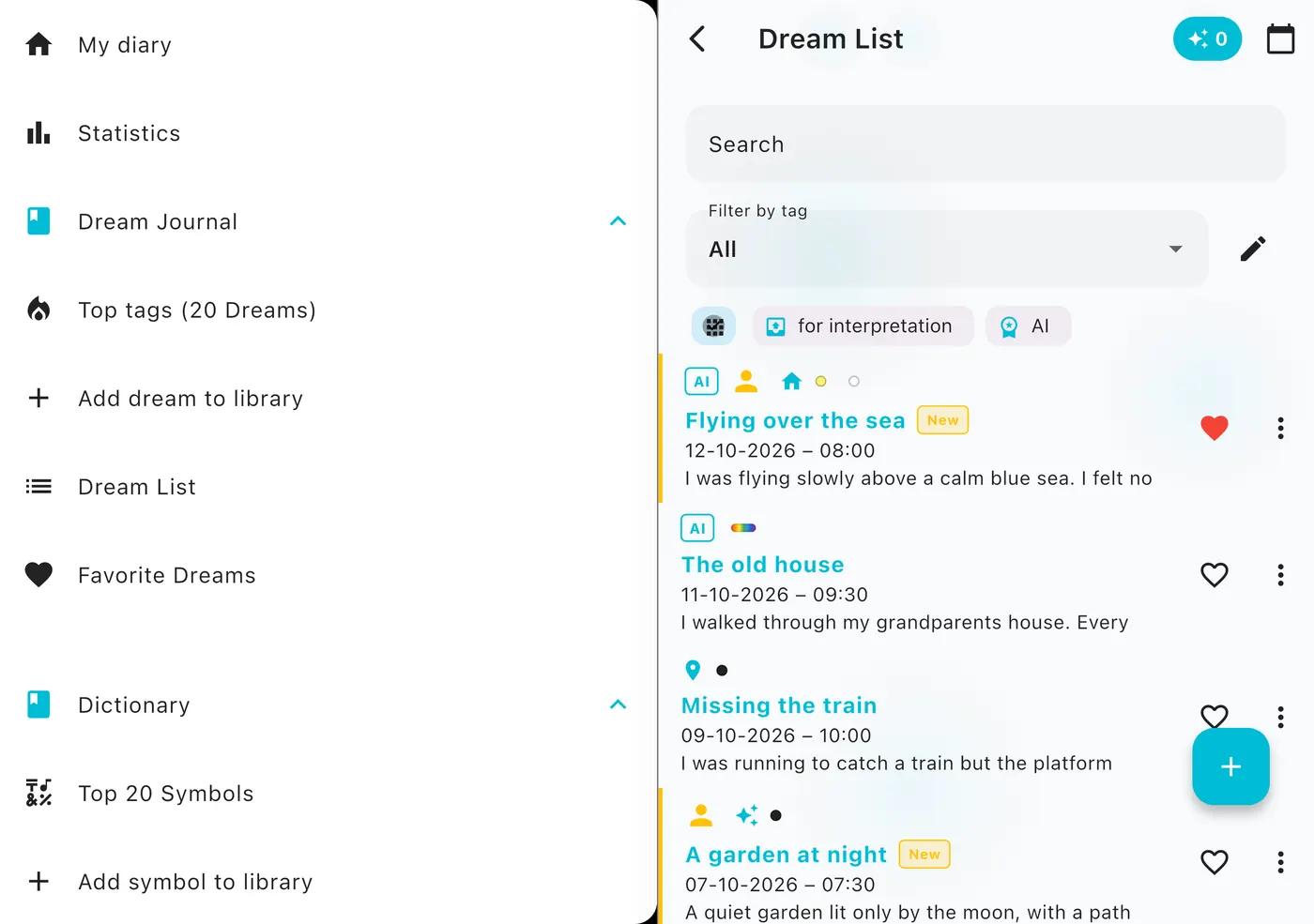This screenshot has height=924, width=1314.
Task: Open options menu for A garden at night
Action: pyautogui.click(x=1280, y=862)
